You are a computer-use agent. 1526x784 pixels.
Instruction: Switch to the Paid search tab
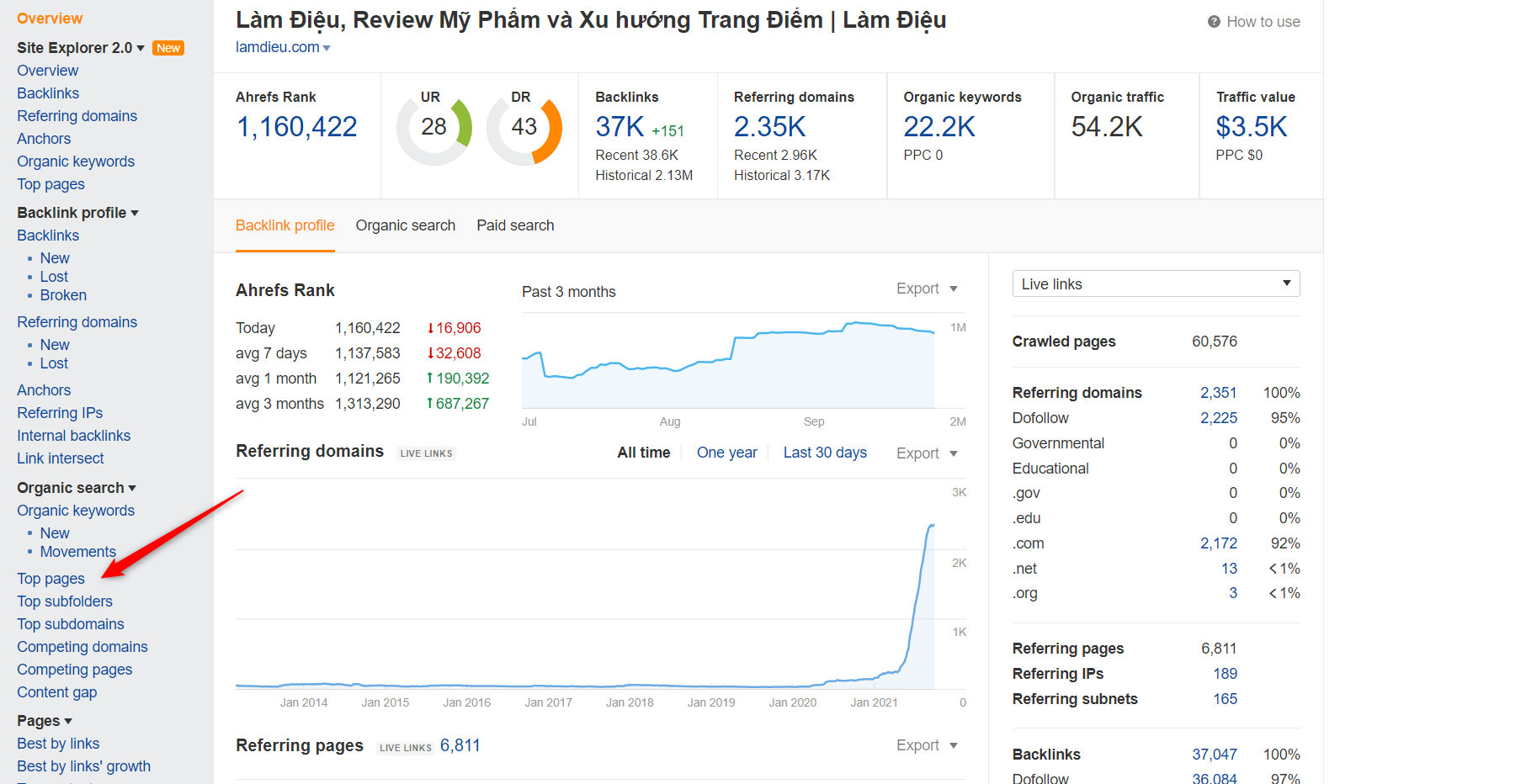pyautogui.click(x=515, y=225)
